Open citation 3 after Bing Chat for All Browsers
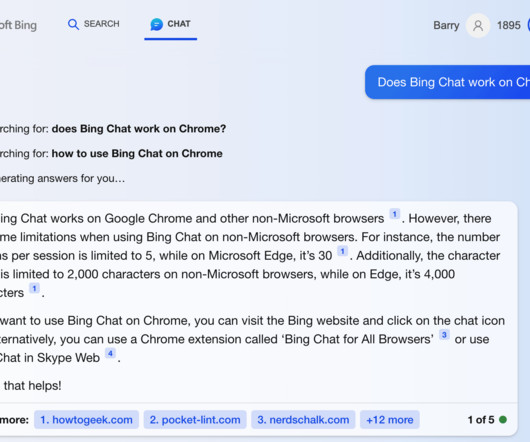 [x=444, y=335]
